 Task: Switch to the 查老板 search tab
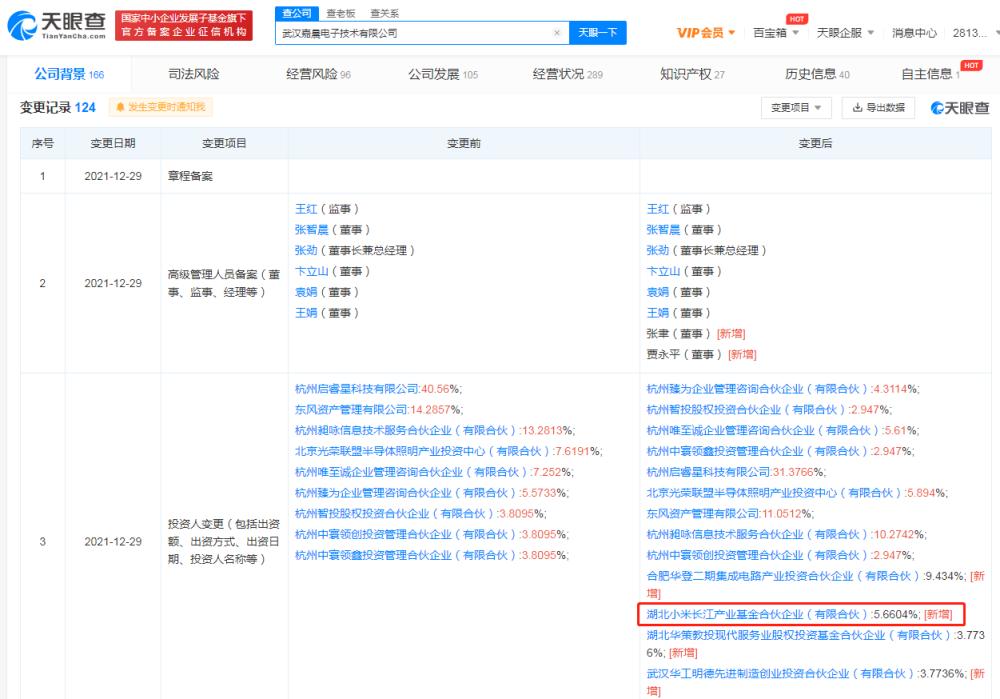click(341, 13)
